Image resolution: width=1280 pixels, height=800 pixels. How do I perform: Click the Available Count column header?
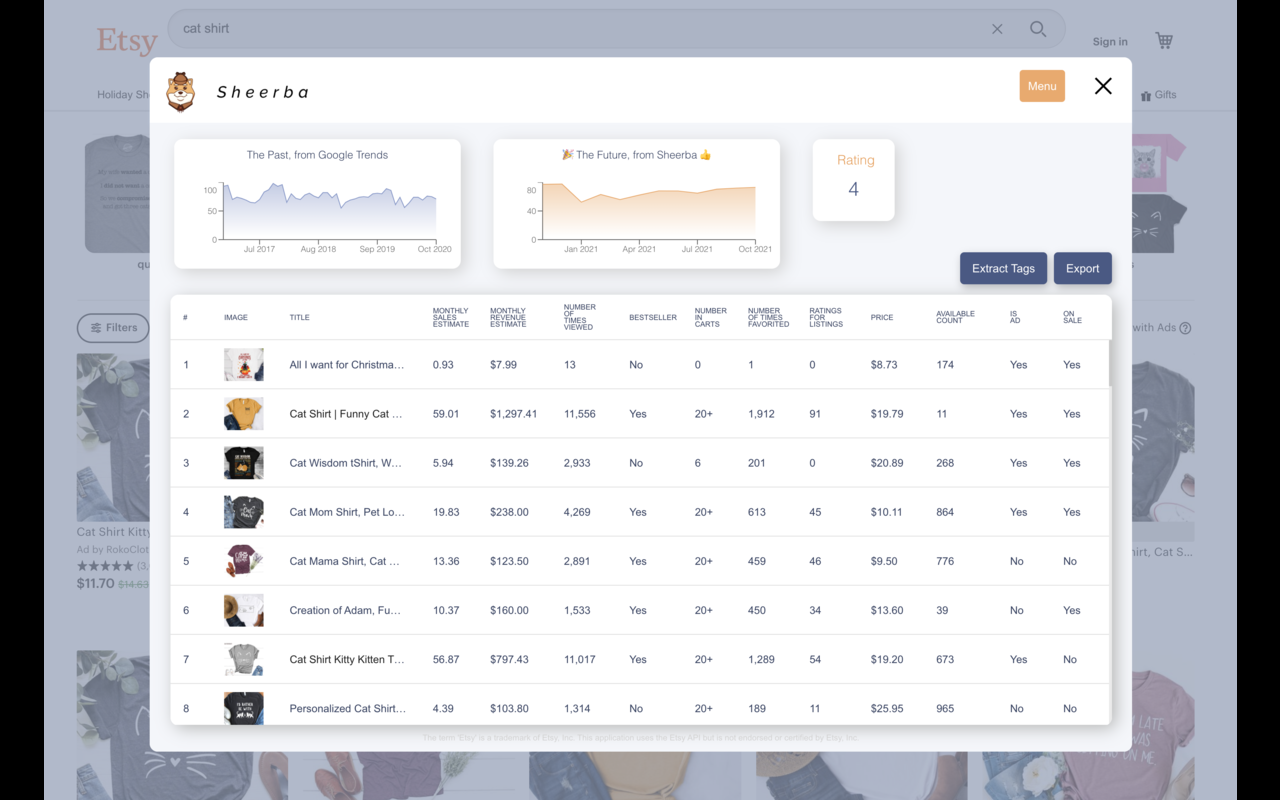coord(956,318)
